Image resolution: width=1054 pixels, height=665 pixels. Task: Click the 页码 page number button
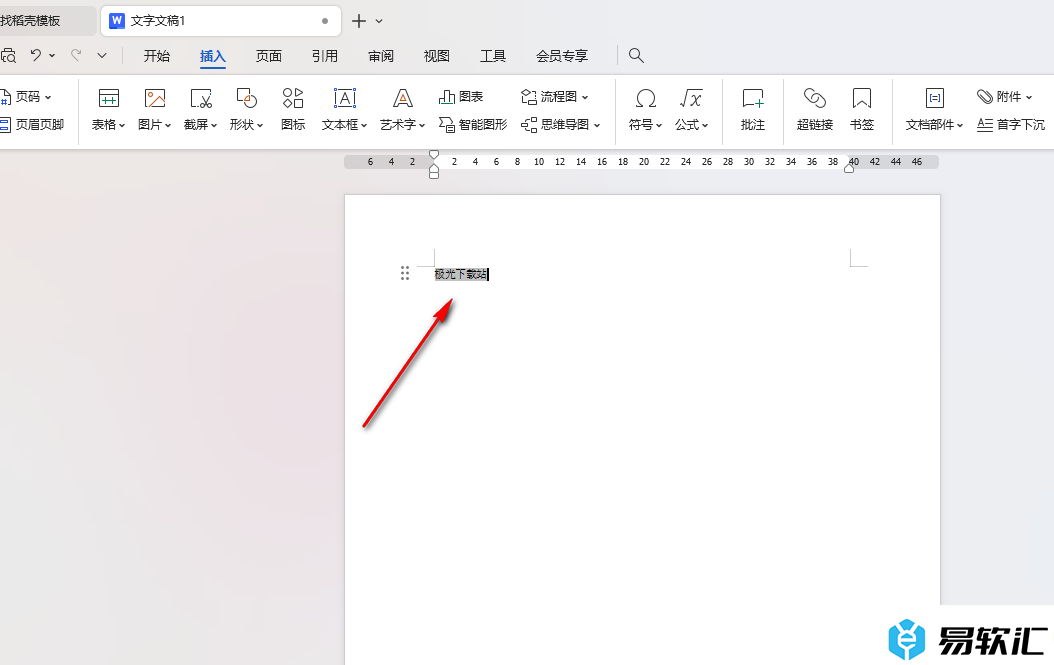(x=27, y=97)
